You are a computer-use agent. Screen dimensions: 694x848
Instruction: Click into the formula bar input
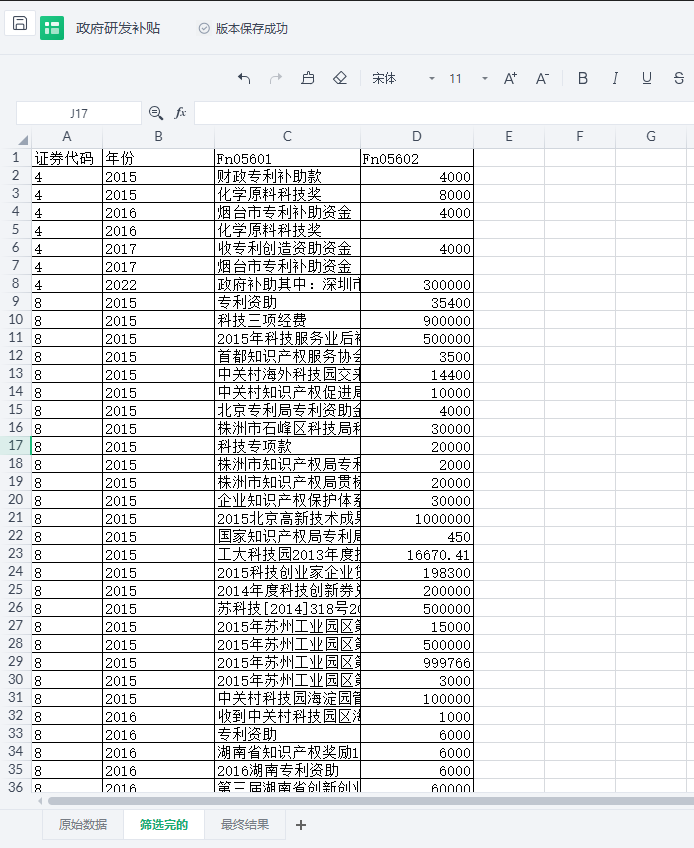(444, 113)
